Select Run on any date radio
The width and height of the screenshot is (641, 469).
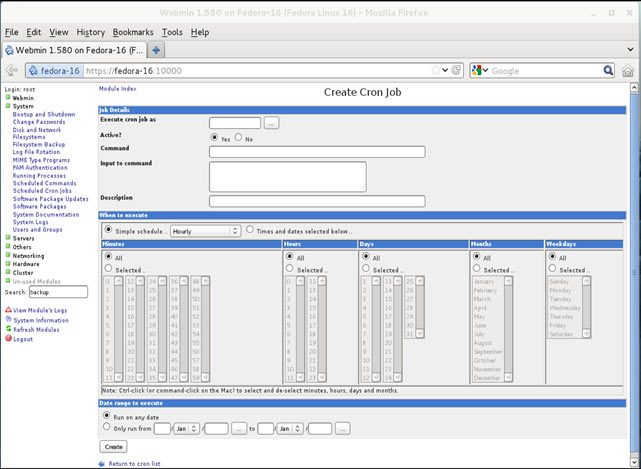coord(107,415)
